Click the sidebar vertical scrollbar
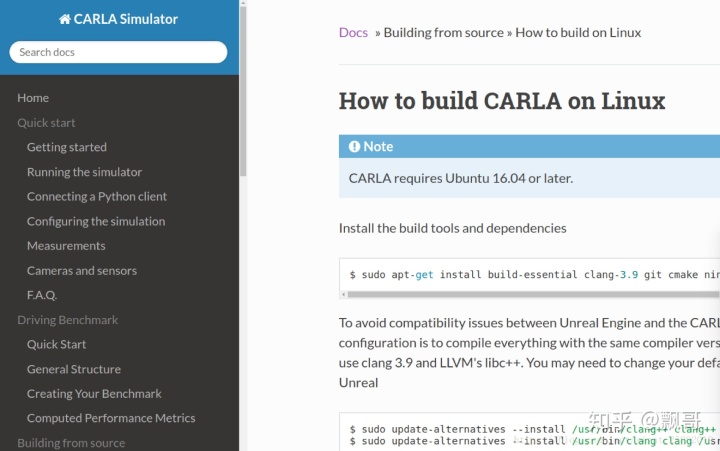Screen dimensions: 720x451 (243, 91)
